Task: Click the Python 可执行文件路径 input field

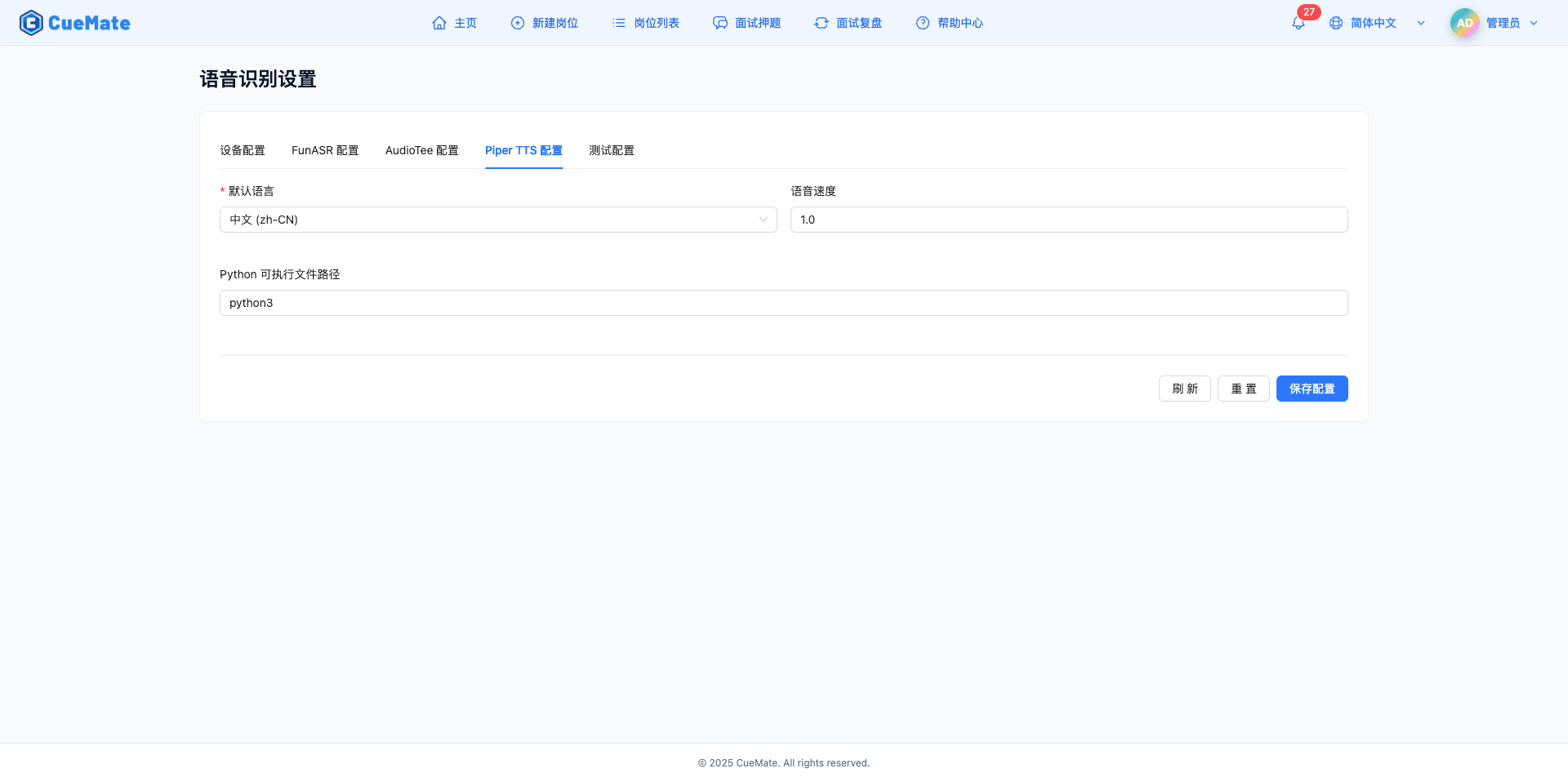Action: pos(783,303)
